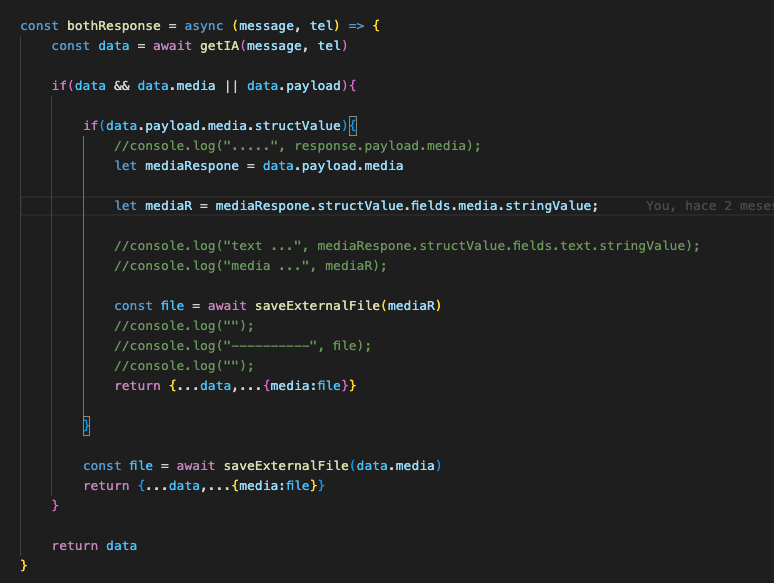Click the dashed console.log comment with file
This screenshot has width=774, height=583.
pos(242,346)
